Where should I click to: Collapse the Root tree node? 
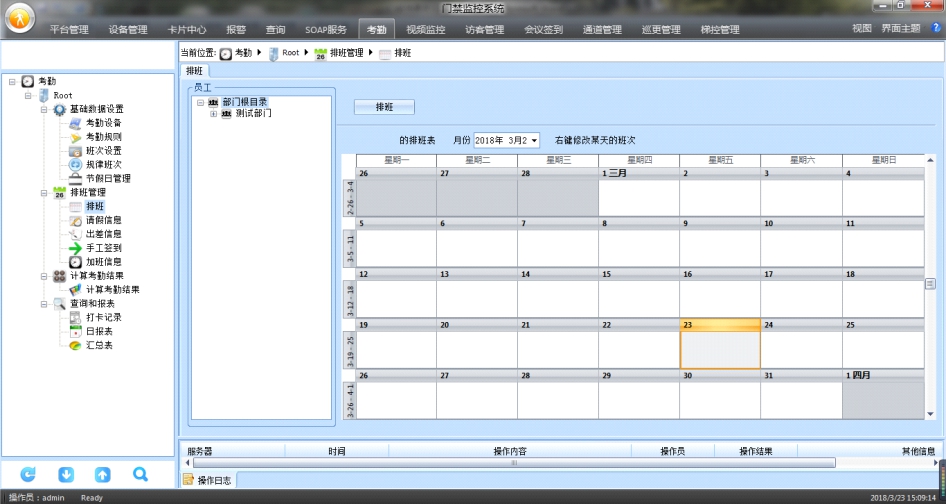(x=28, y=95)
